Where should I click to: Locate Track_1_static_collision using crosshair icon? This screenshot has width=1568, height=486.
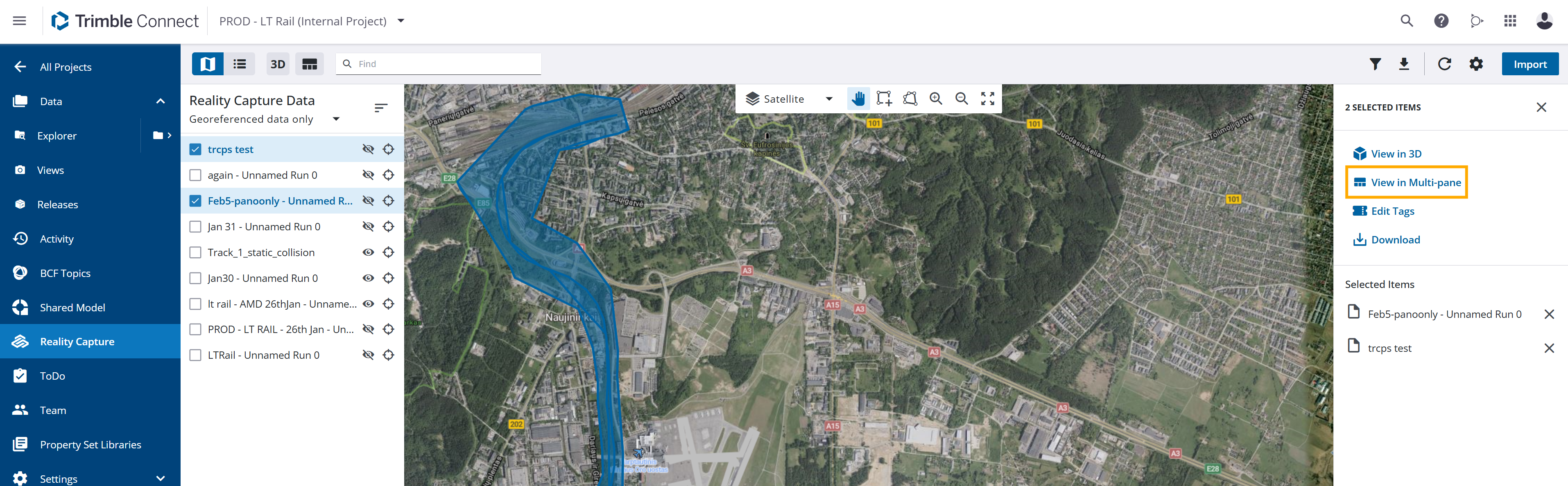coord(388,252)
